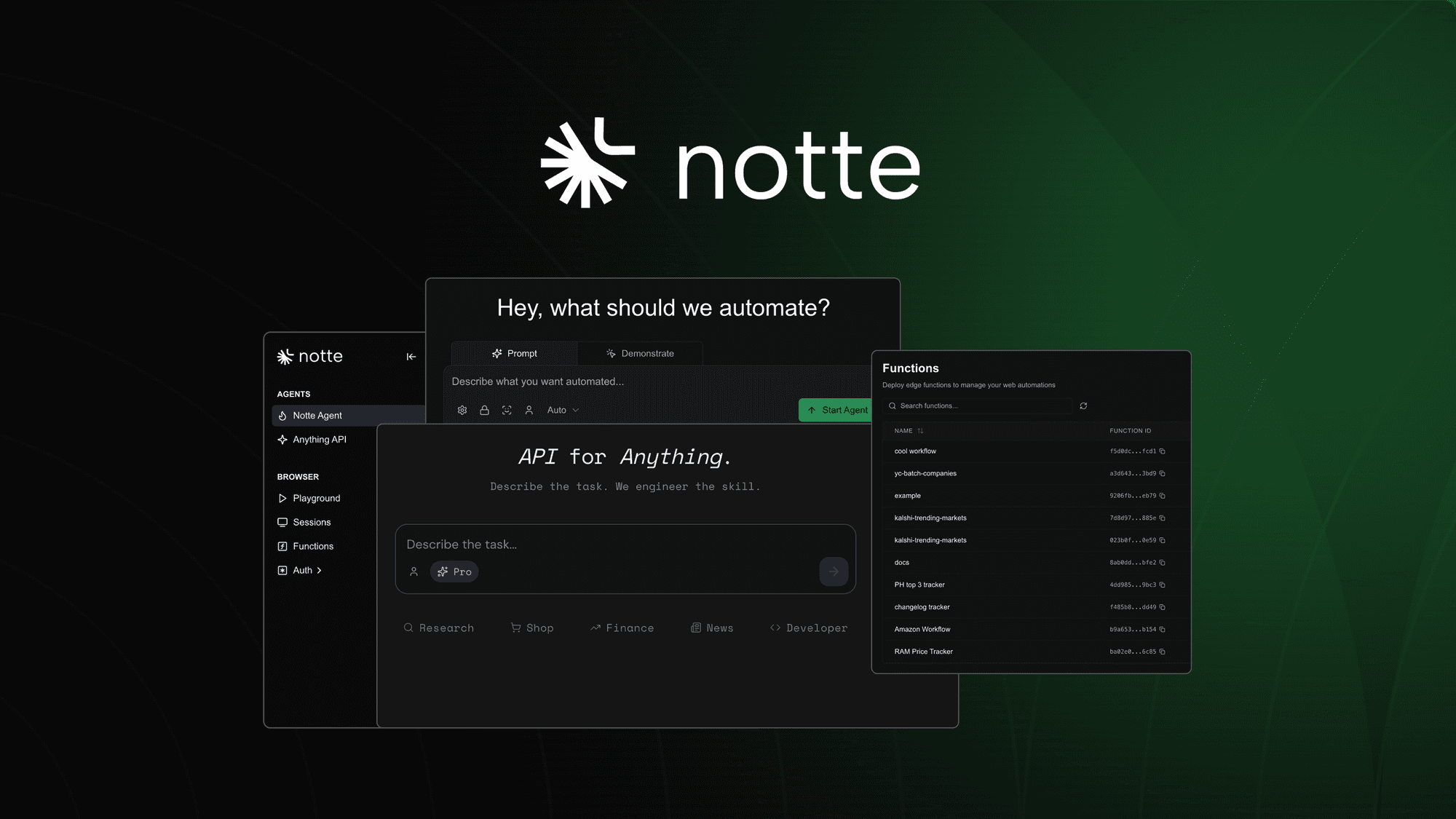Copy function ID 023b0f...0e59

click(x=1163, y=540)
